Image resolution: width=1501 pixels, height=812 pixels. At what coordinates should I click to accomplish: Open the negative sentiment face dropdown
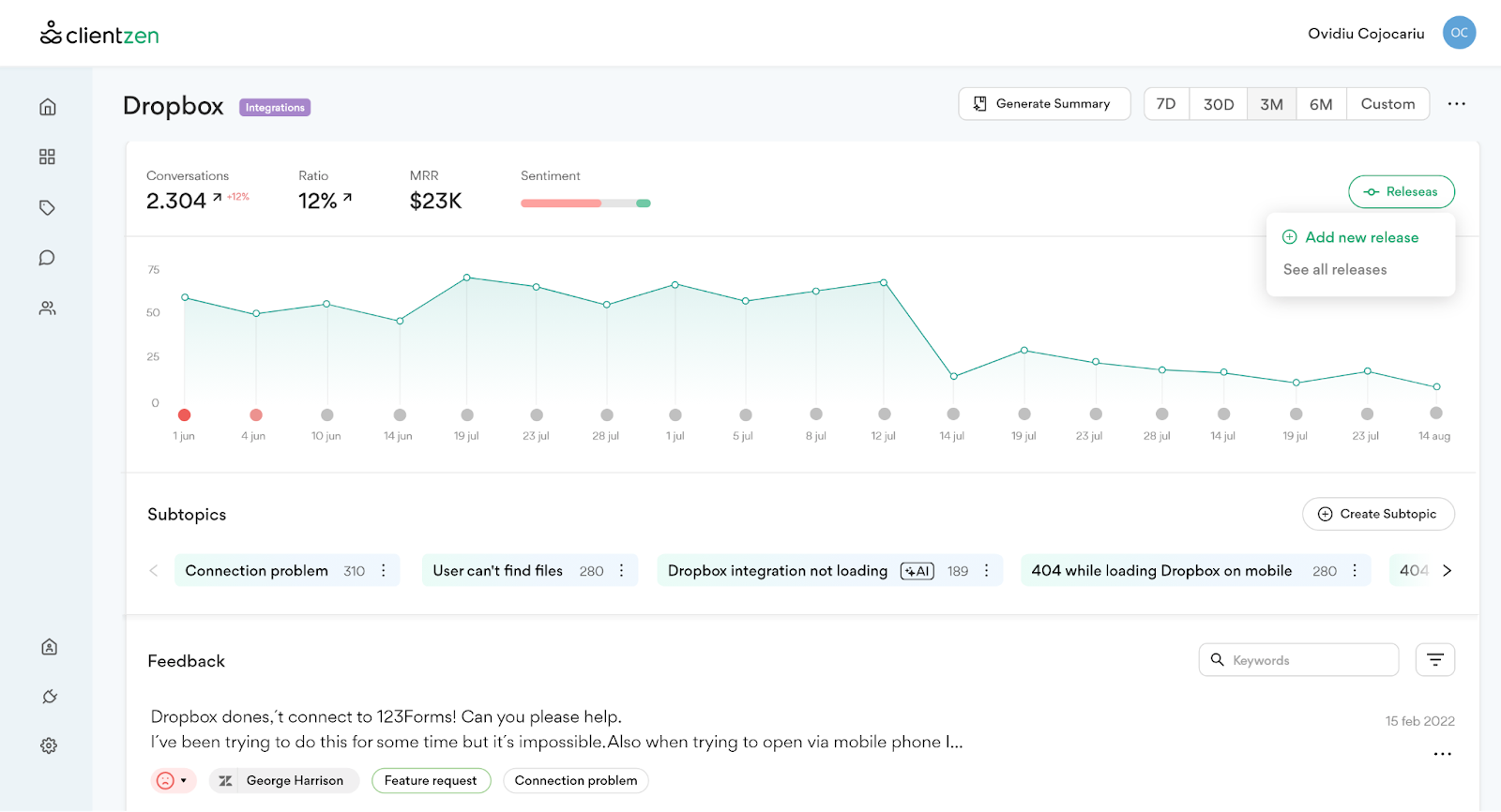(x=173, y=780)
